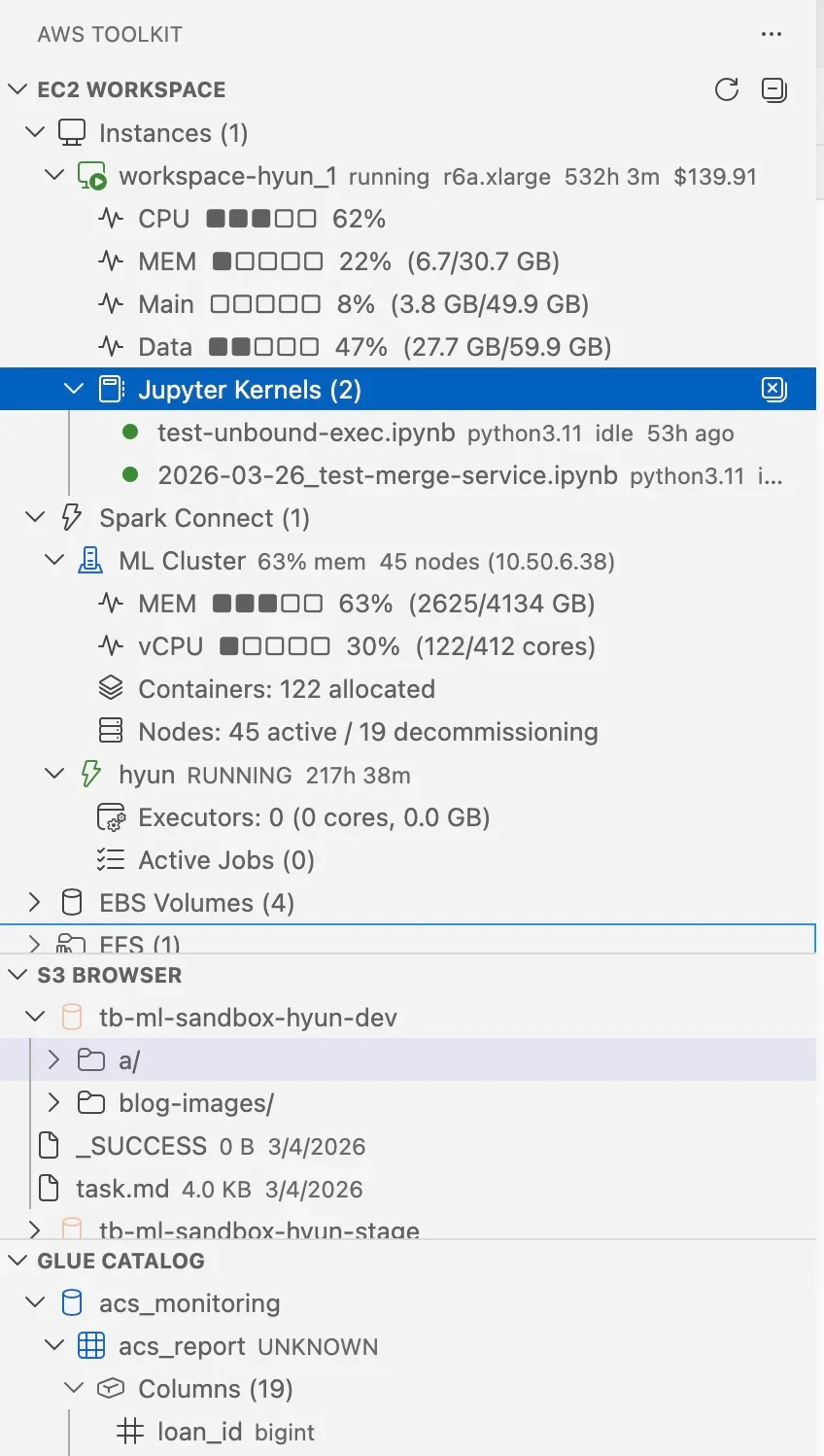The image size is (824, 1456).
Task: Click the Spark Connect lightning icon
Action: (72, 518)
